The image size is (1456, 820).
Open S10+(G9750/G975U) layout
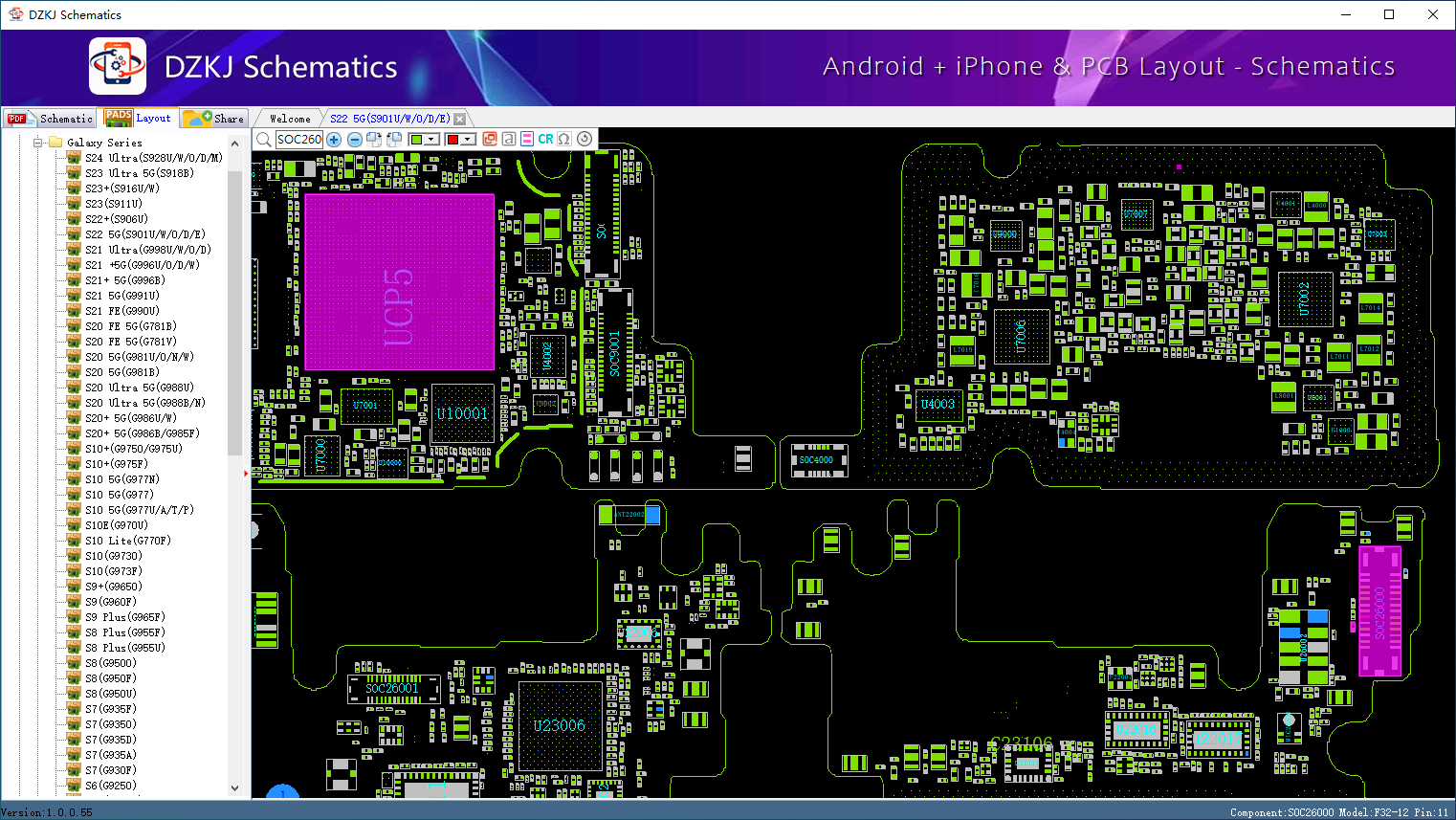tap(134, 449)
